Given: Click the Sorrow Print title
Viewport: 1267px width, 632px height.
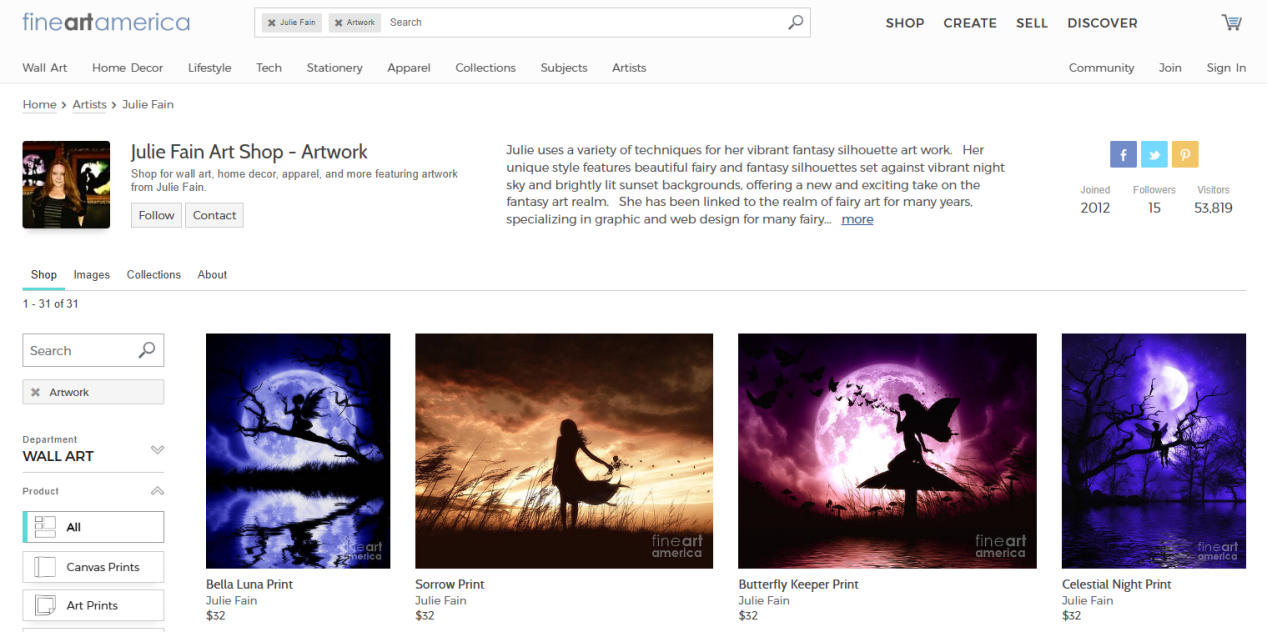Looking at the screenshot, I should tap(450, 584).
